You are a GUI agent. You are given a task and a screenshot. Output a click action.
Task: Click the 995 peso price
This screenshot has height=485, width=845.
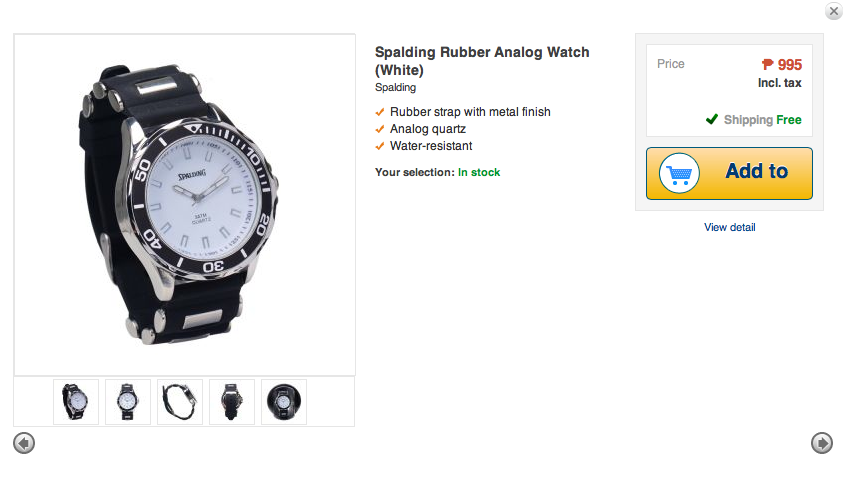tap(781, 65)
